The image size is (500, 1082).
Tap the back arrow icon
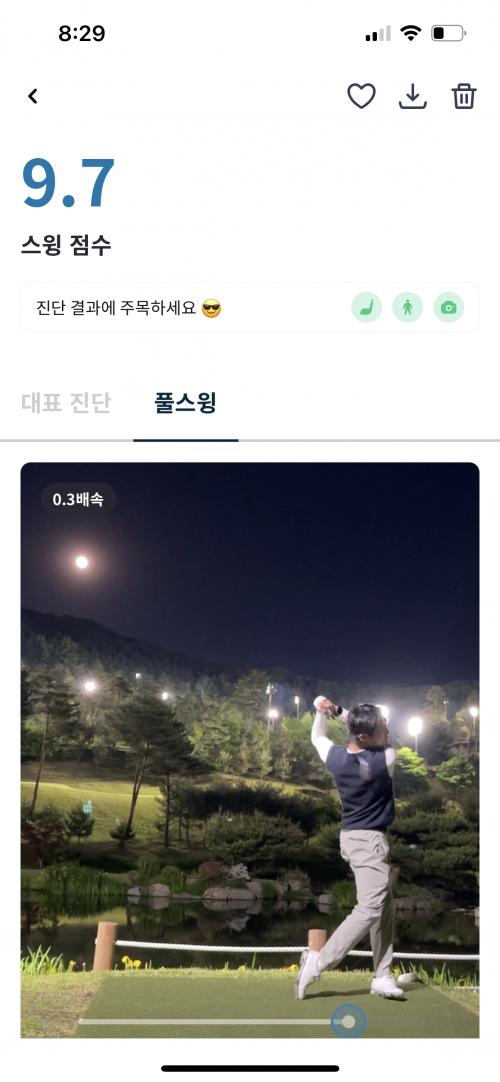(x=32, y=97)
